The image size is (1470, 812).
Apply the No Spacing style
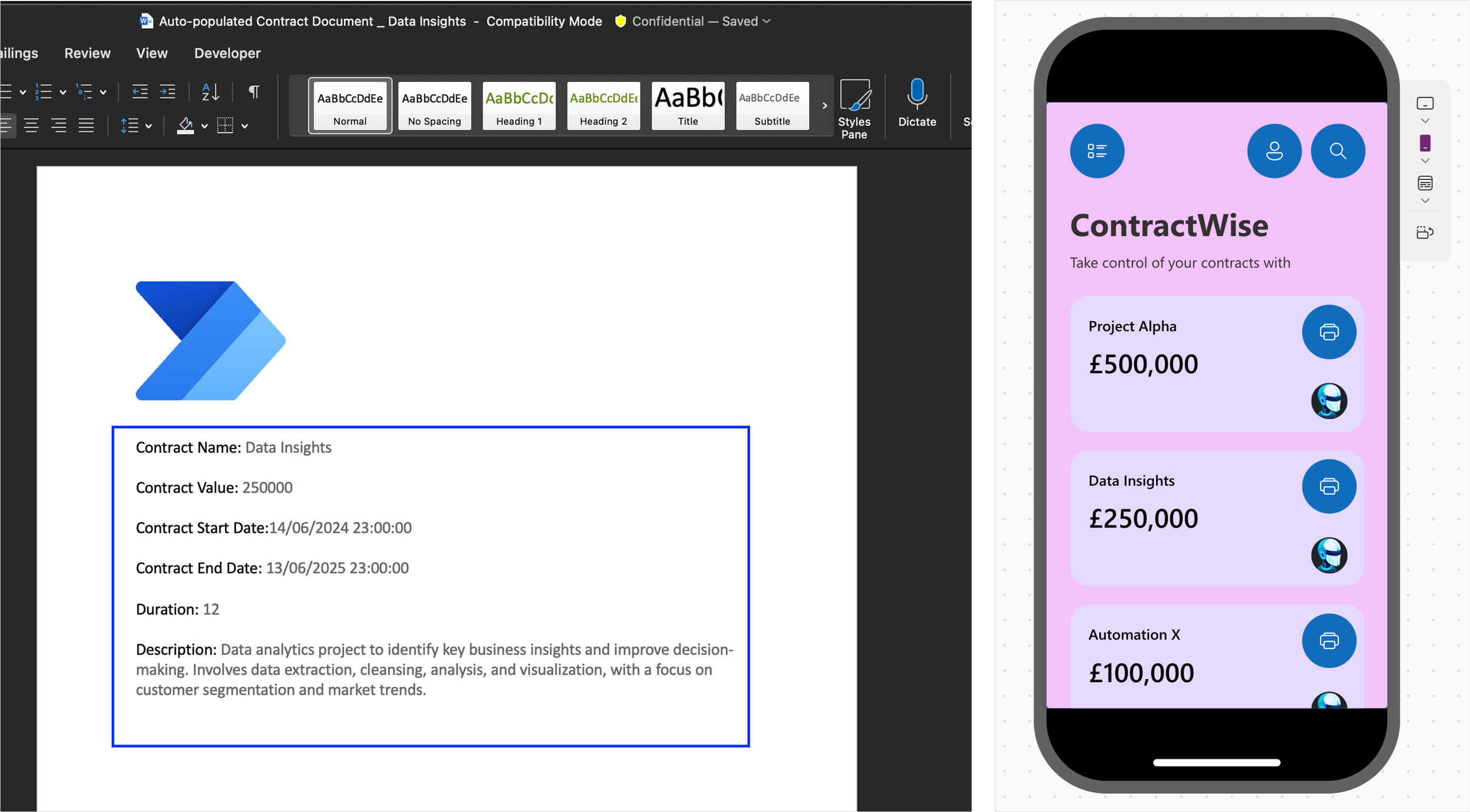click(x=435, y=106)
